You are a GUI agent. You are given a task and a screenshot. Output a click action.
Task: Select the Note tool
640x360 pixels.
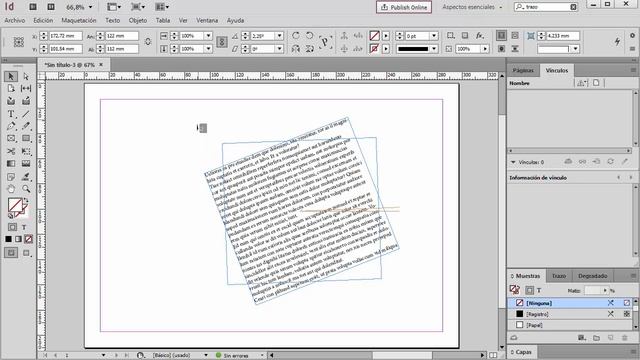pos(11,177)
